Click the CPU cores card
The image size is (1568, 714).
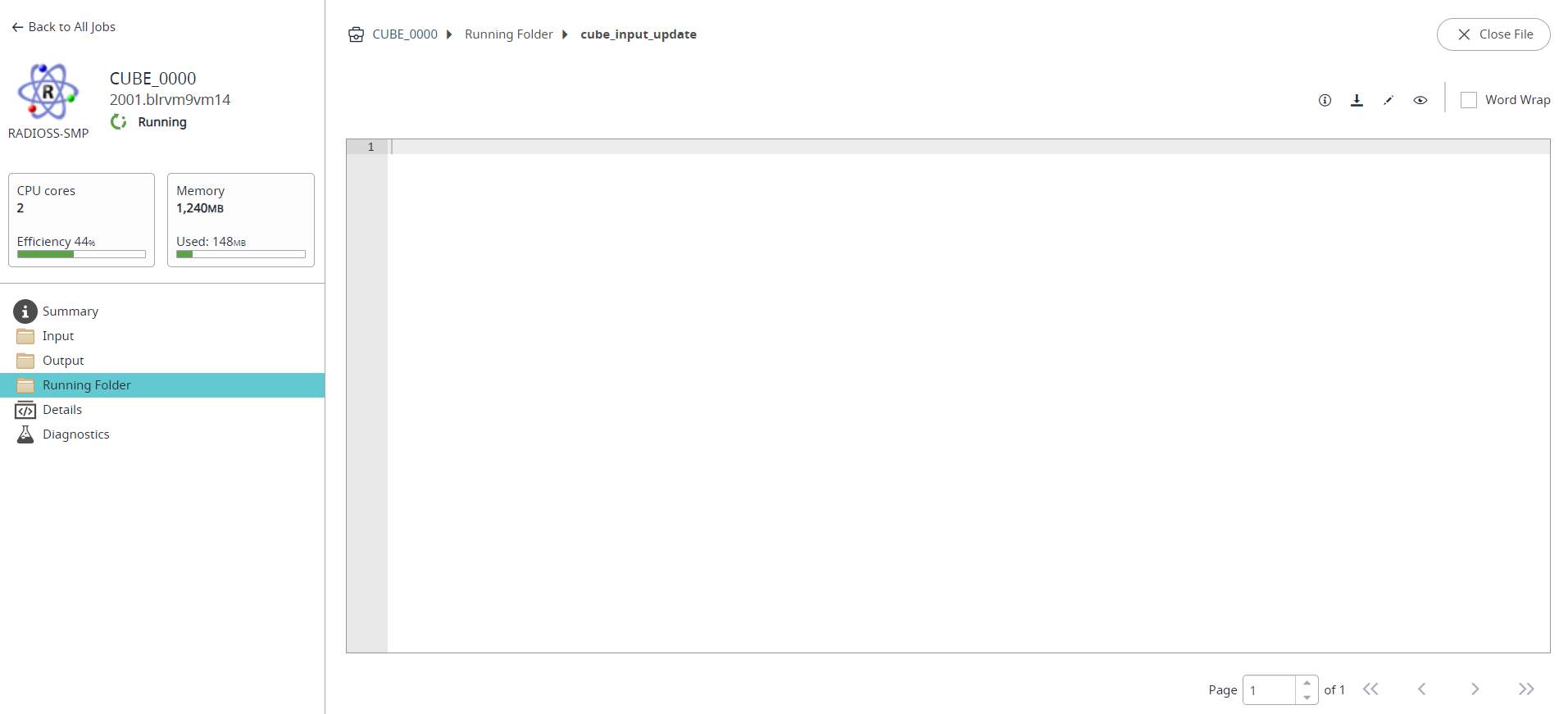[81, 220]
